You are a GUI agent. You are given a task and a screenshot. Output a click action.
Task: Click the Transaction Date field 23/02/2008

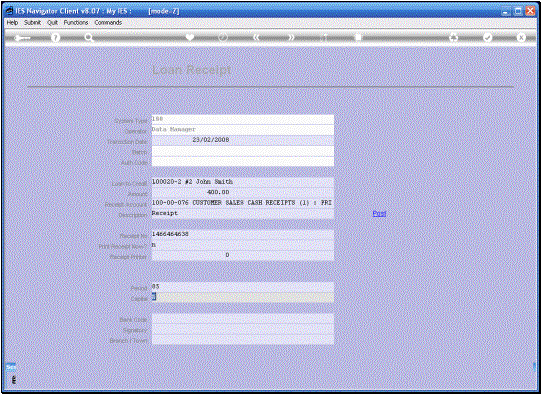(243, 140)
